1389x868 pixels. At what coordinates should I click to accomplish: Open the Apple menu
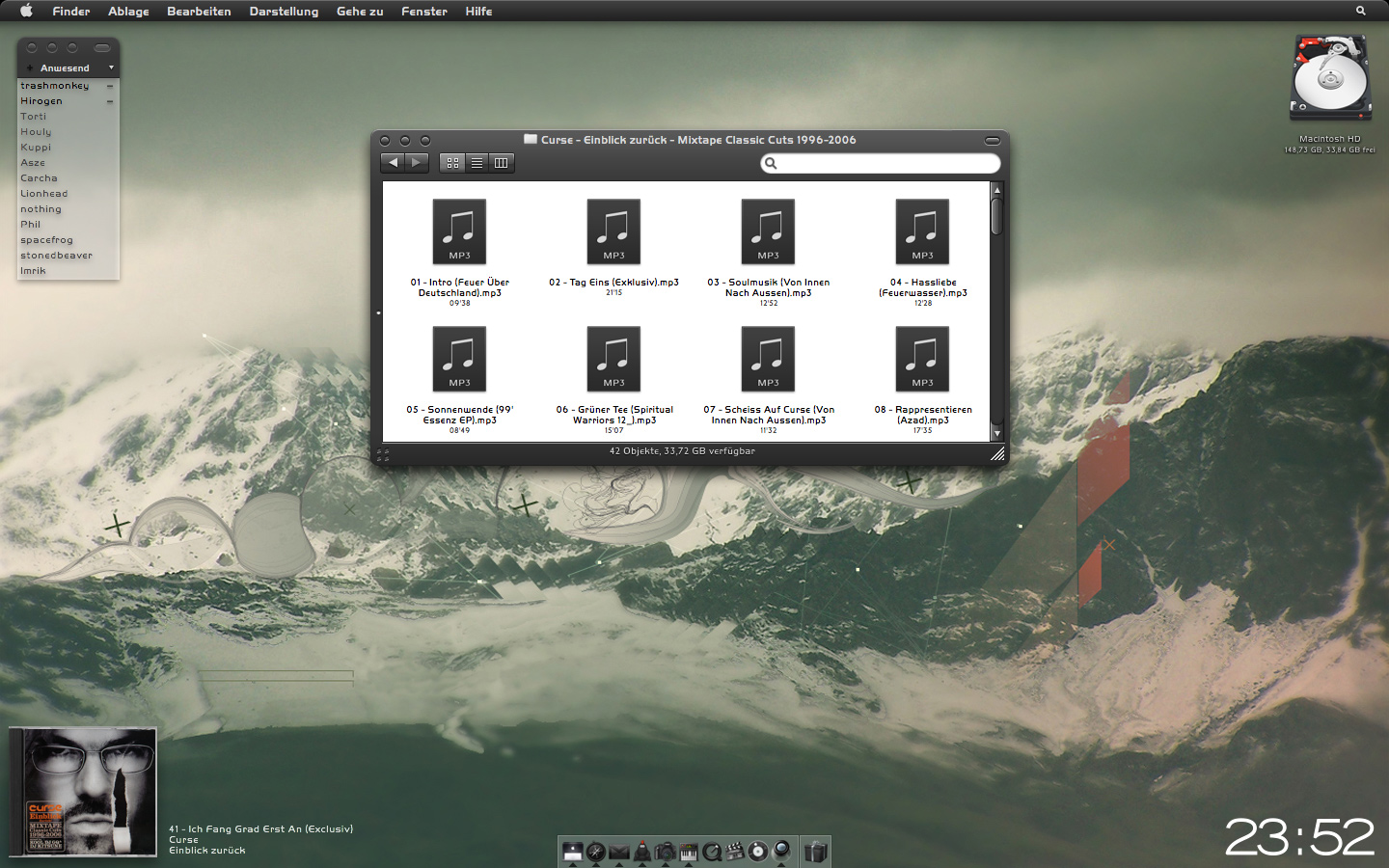click(x=26, y=11)
